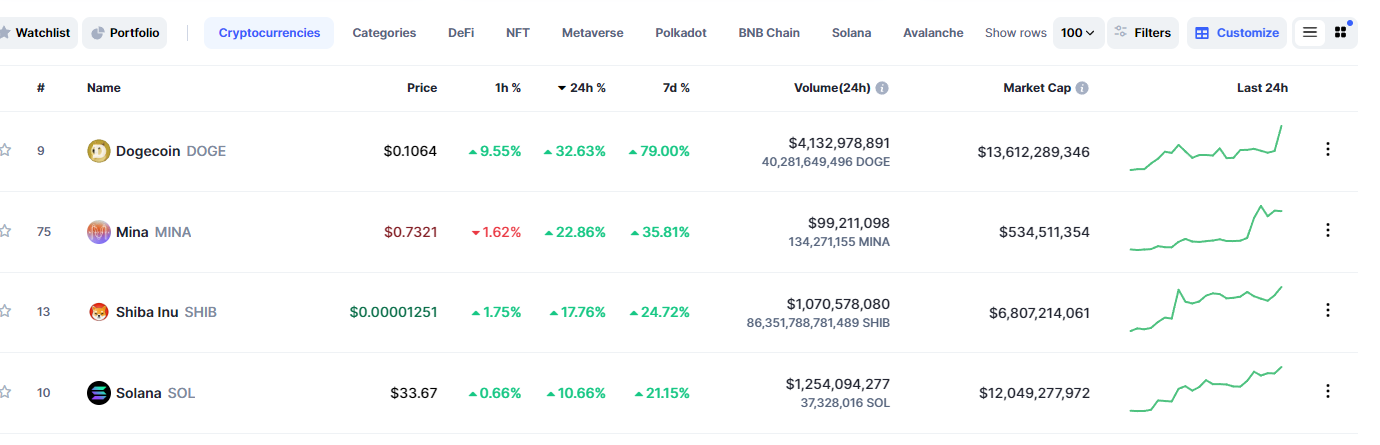Open the three-dot menu for Dogecoin
This screenshot has height=445, width=1380.
(x=1328, y=150)
